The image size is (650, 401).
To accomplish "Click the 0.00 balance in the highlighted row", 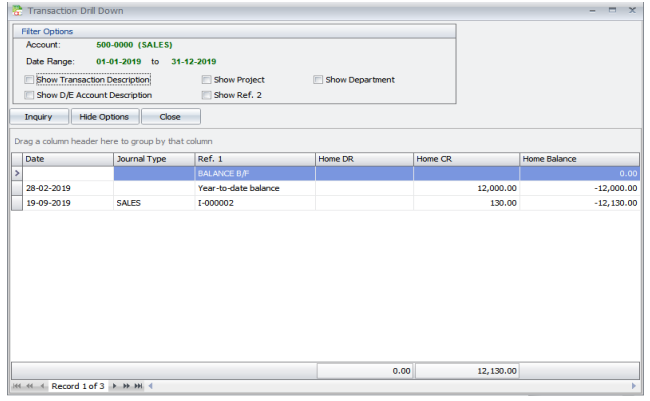I will pos(580,173).
